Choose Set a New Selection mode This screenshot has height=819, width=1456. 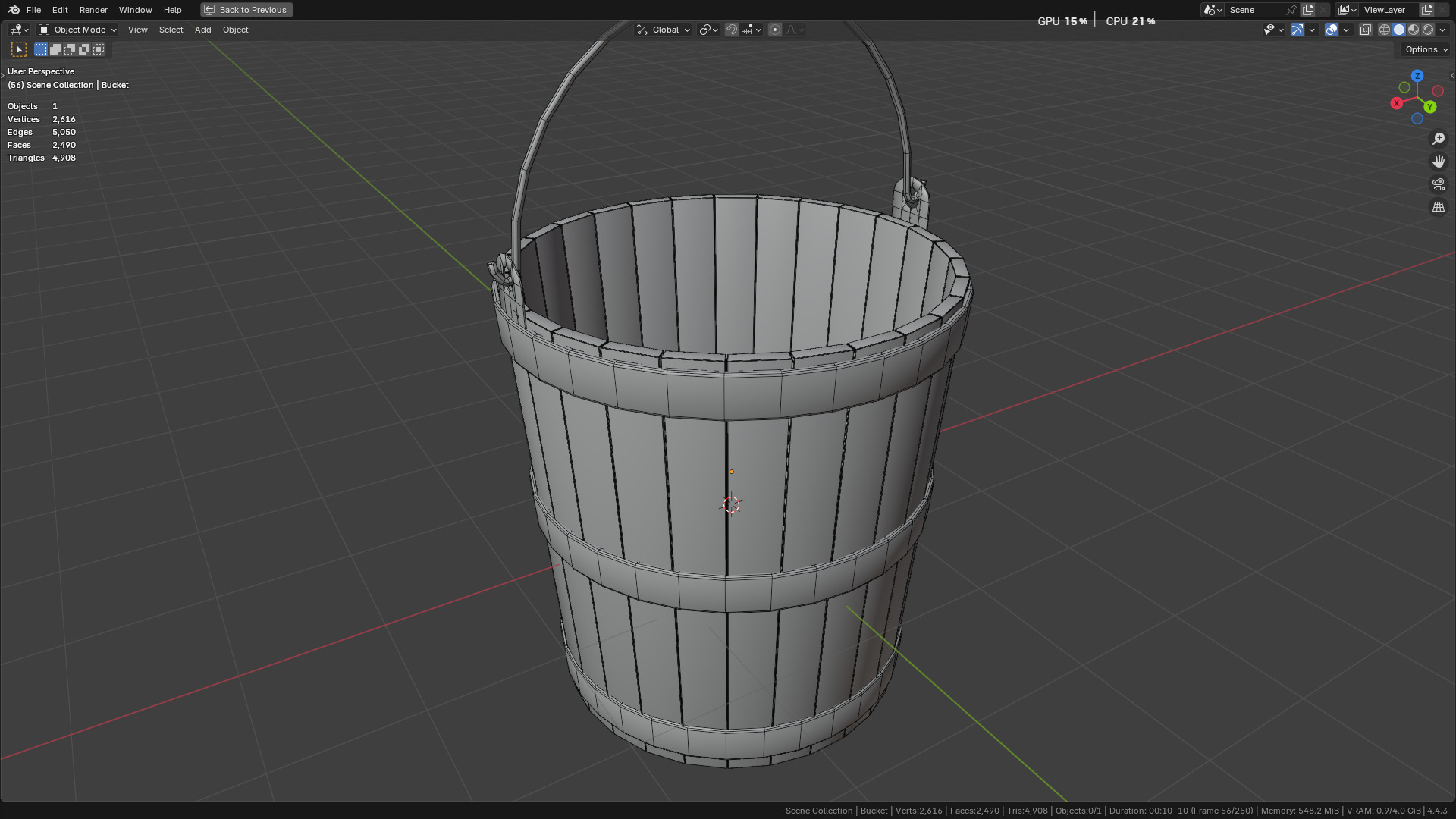(41, 49)
